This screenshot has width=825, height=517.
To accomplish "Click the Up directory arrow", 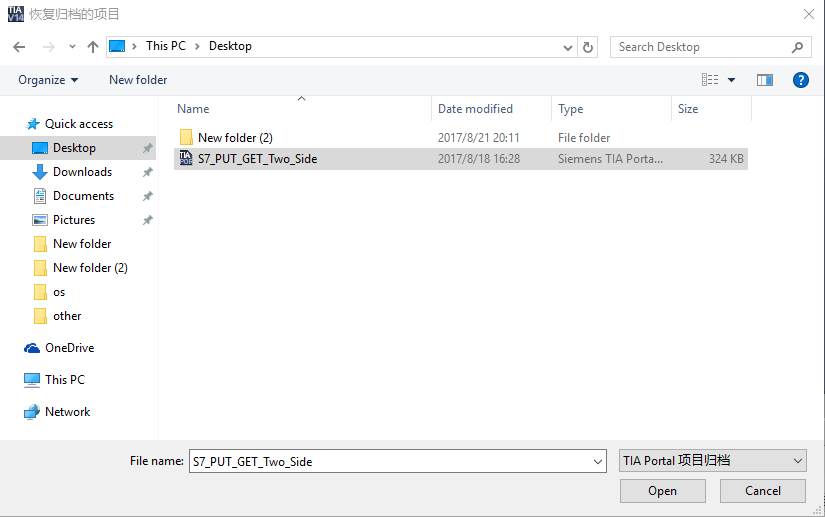I will point(93,47).
